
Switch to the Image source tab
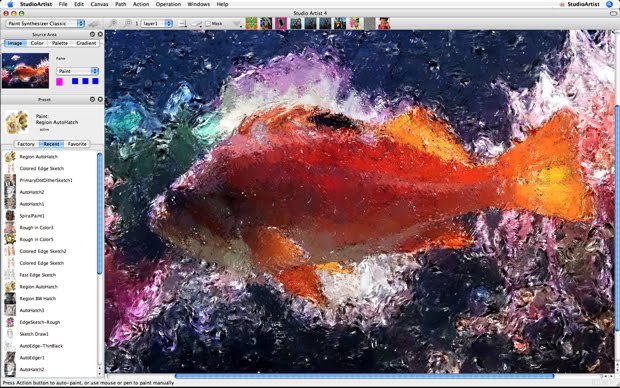[x=15, y=43]
